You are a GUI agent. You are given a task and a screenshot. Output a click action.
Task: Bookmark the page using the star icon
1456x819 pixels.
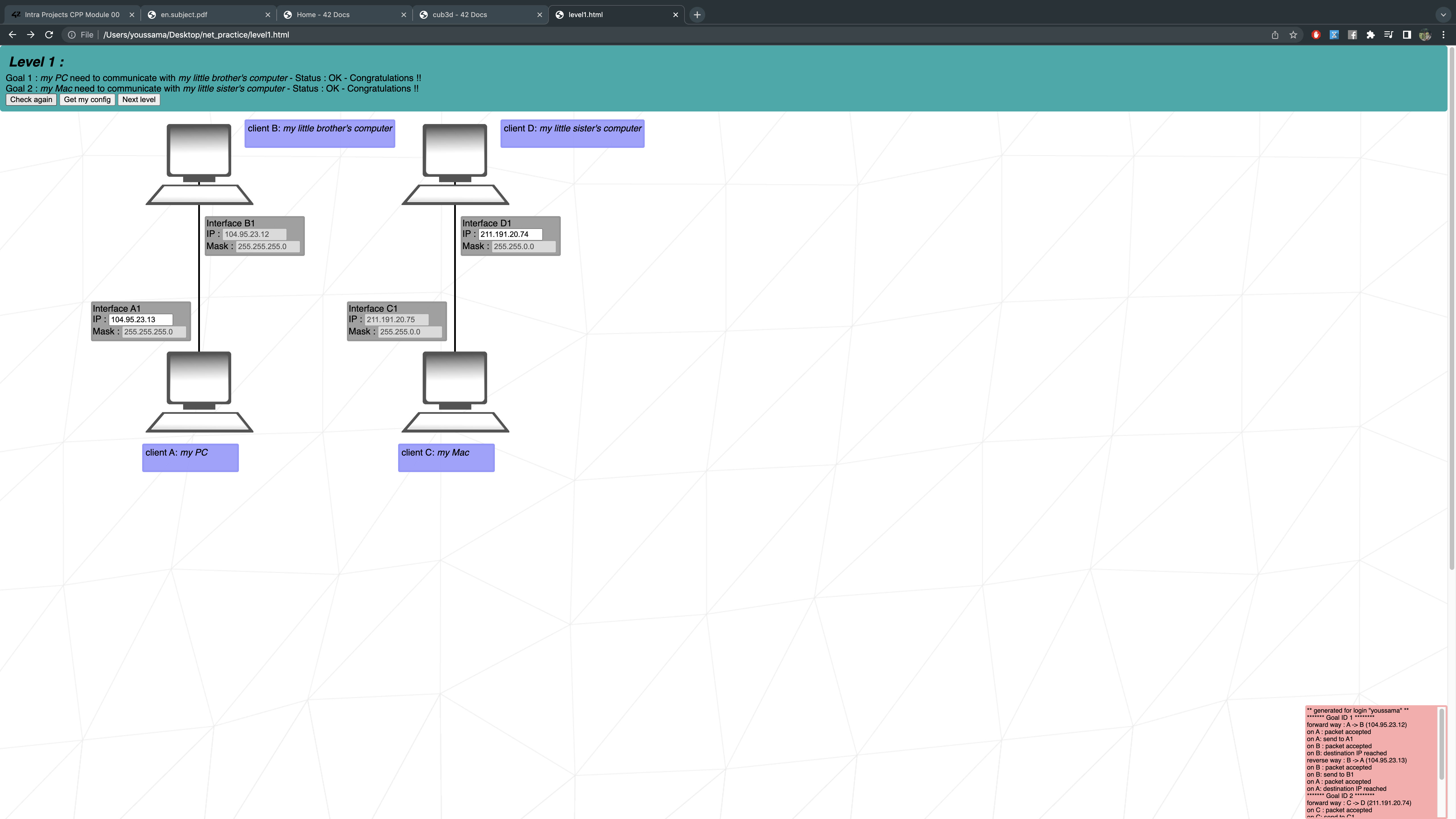(1293, 34)
